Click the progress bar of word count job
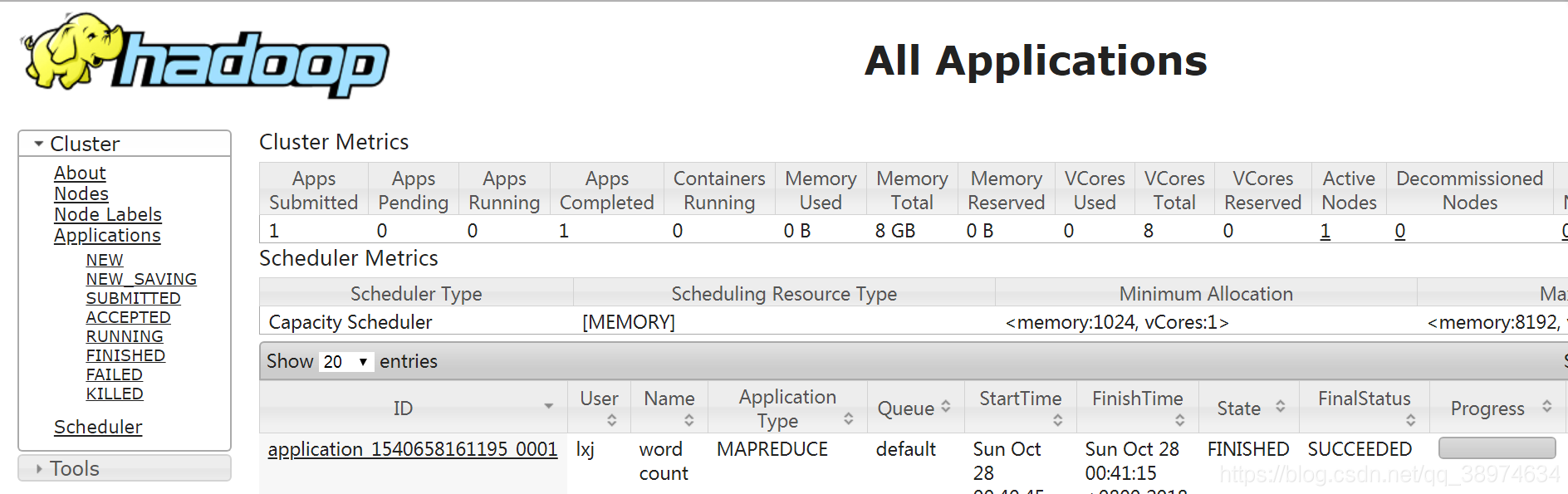This screenshot has width=1568, height=494. tap(1497, 448)
